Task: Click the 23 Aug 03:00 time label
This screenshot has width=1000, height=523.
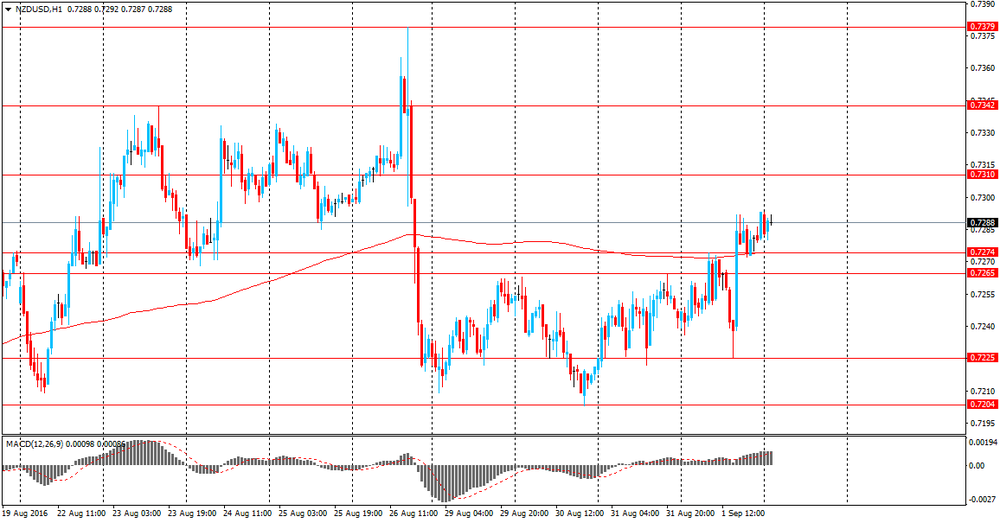Action: pyautogui.click(x=137, y=512)
